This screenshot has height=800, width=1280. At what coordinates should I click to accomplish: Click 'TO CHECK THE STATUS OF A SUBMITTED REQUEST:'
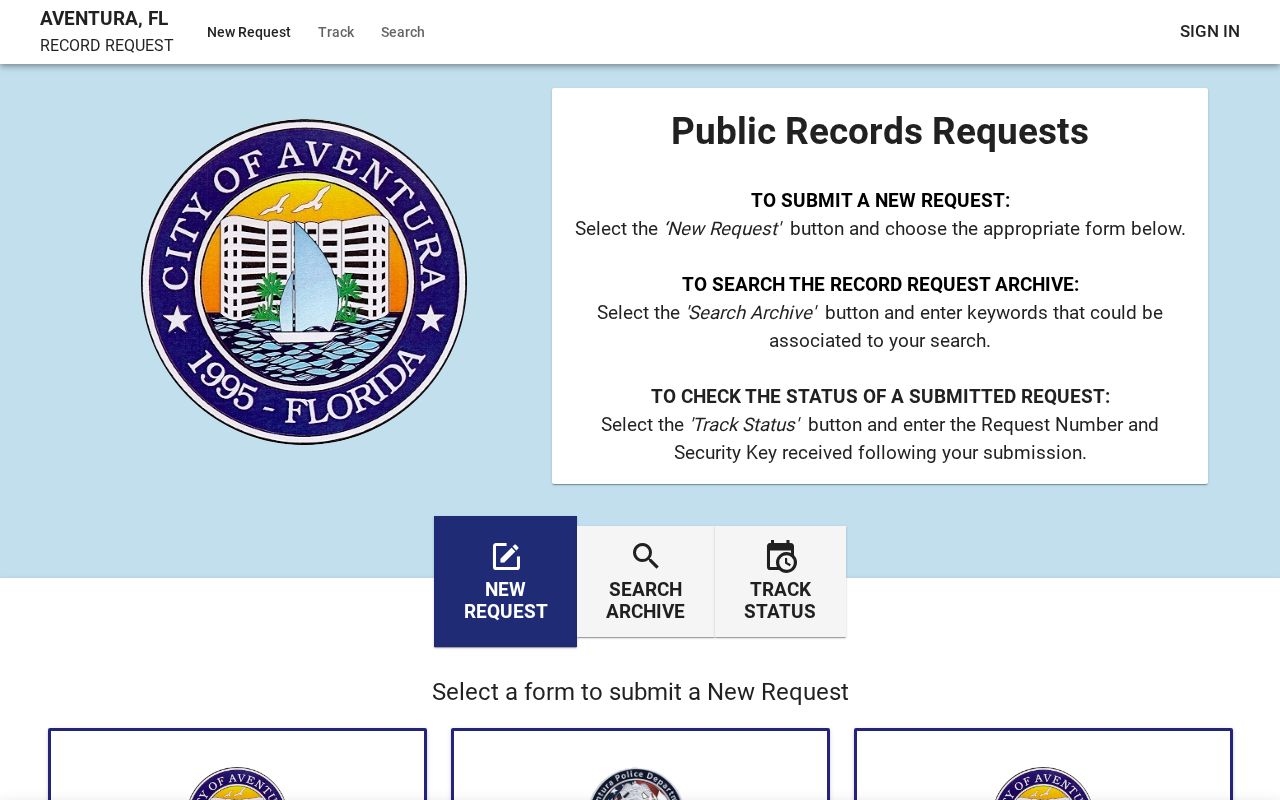tap(880, 397)
